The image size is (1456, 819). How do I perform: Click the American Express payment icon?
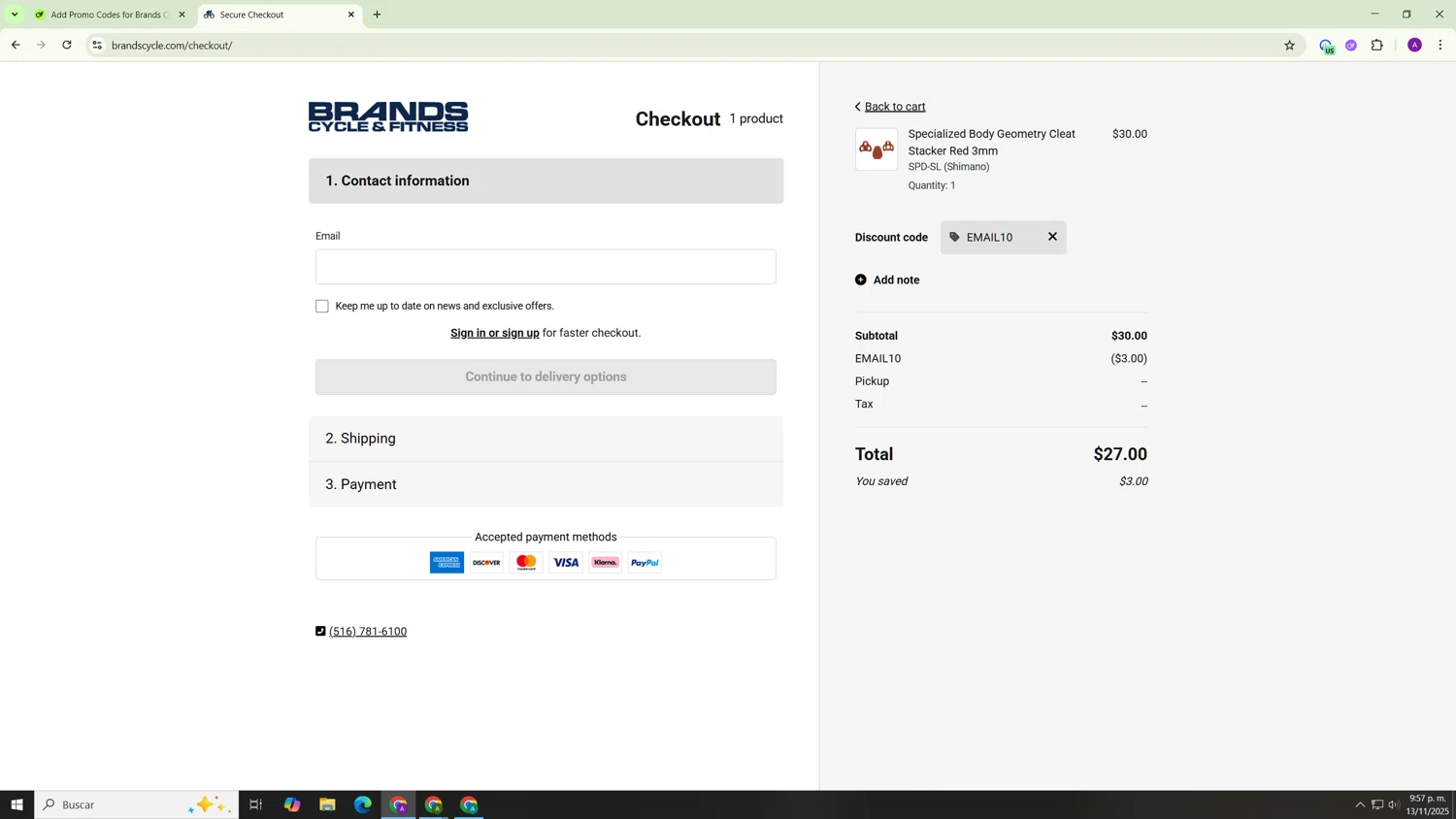point(447,563)
